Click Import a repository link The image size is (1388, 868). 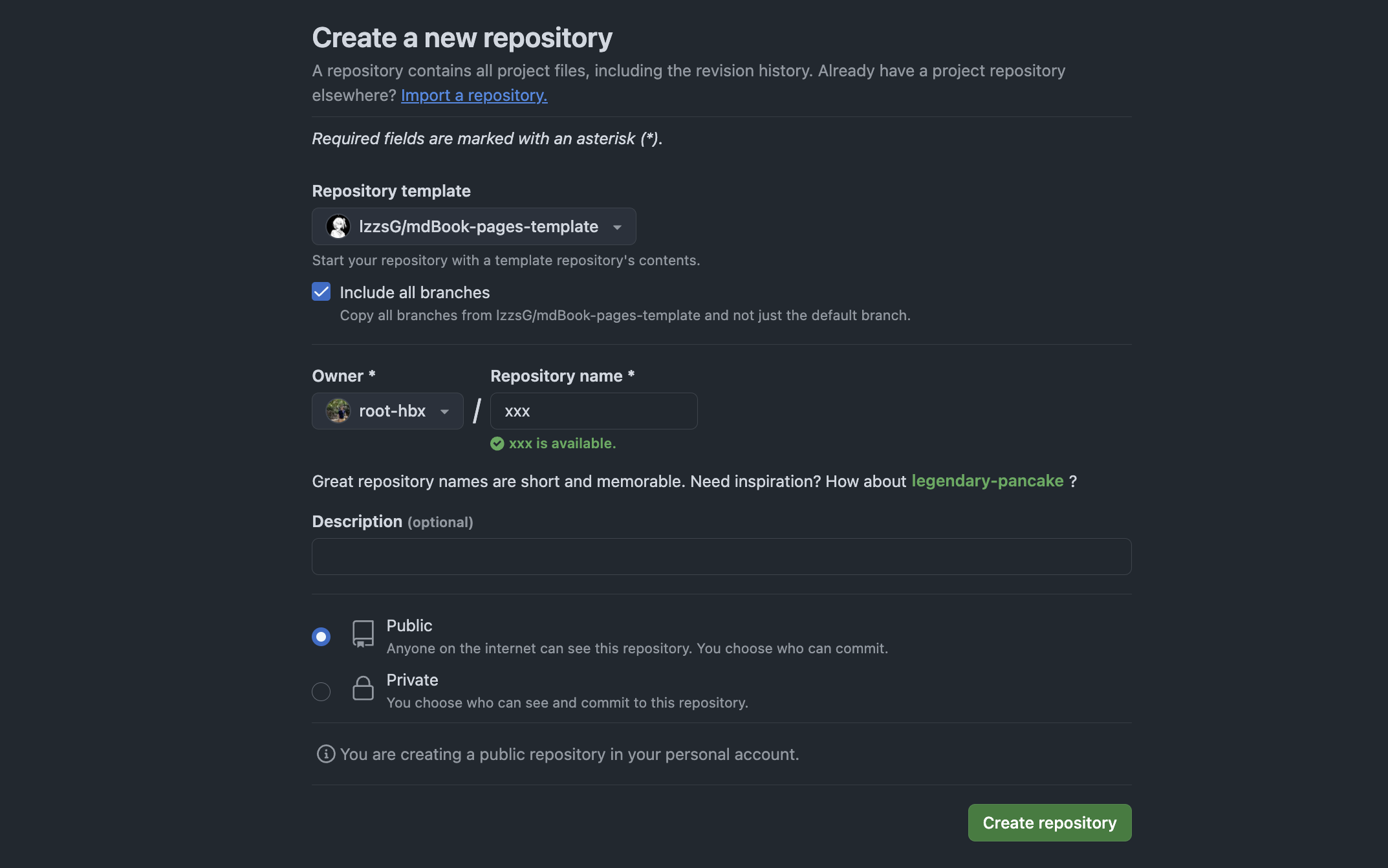point(474,95)
